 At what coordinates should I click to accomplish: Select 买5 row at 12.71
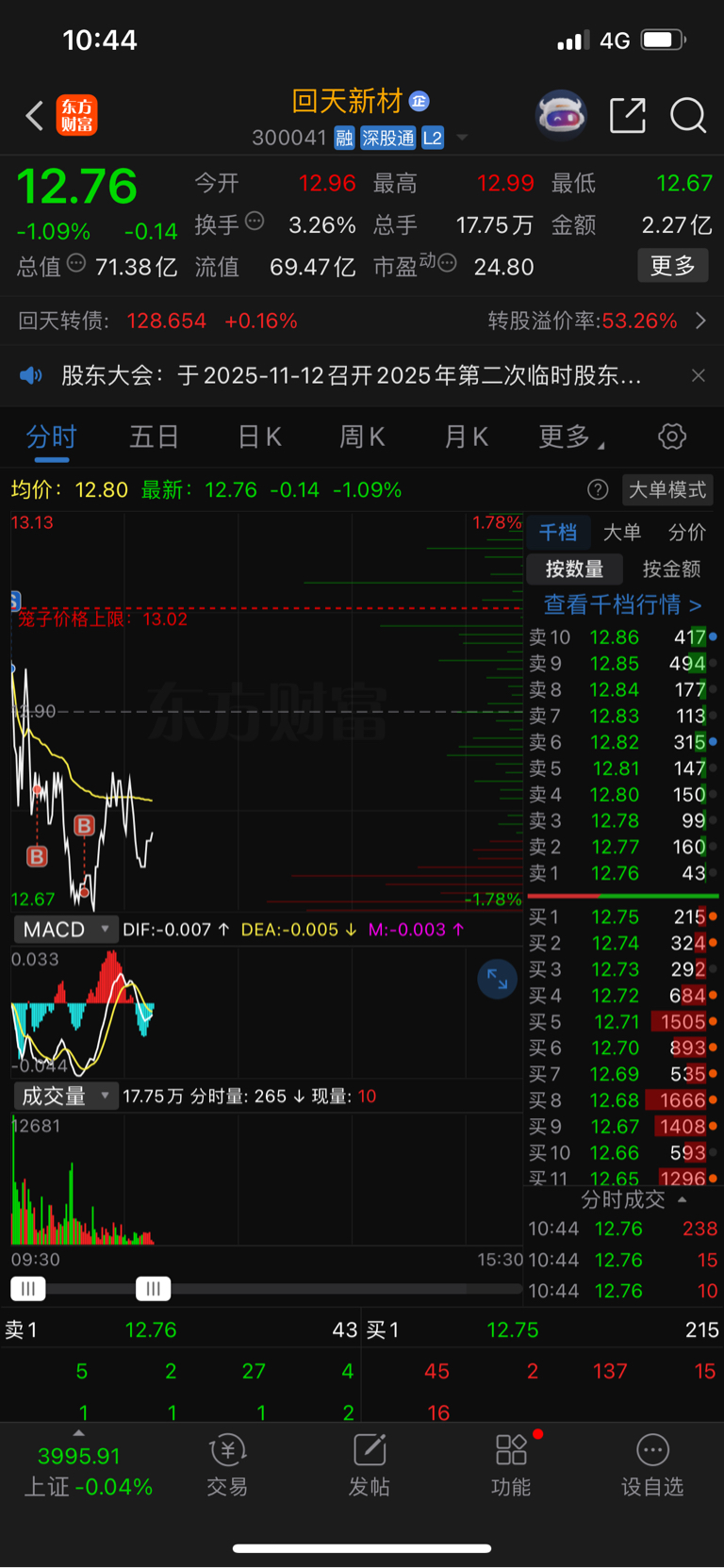(622, 1022)
